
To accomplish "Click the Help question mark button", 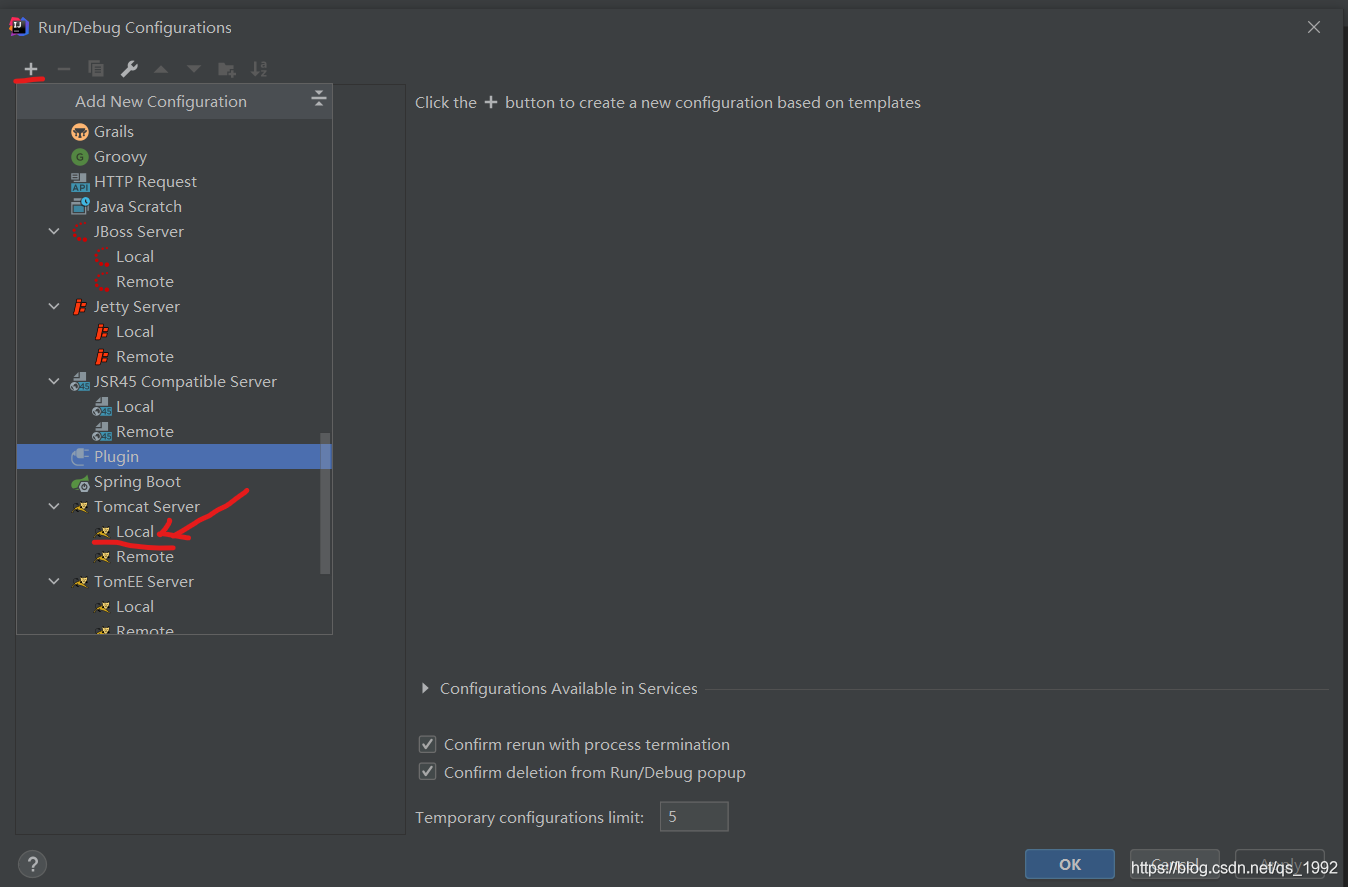I will 32,864.
